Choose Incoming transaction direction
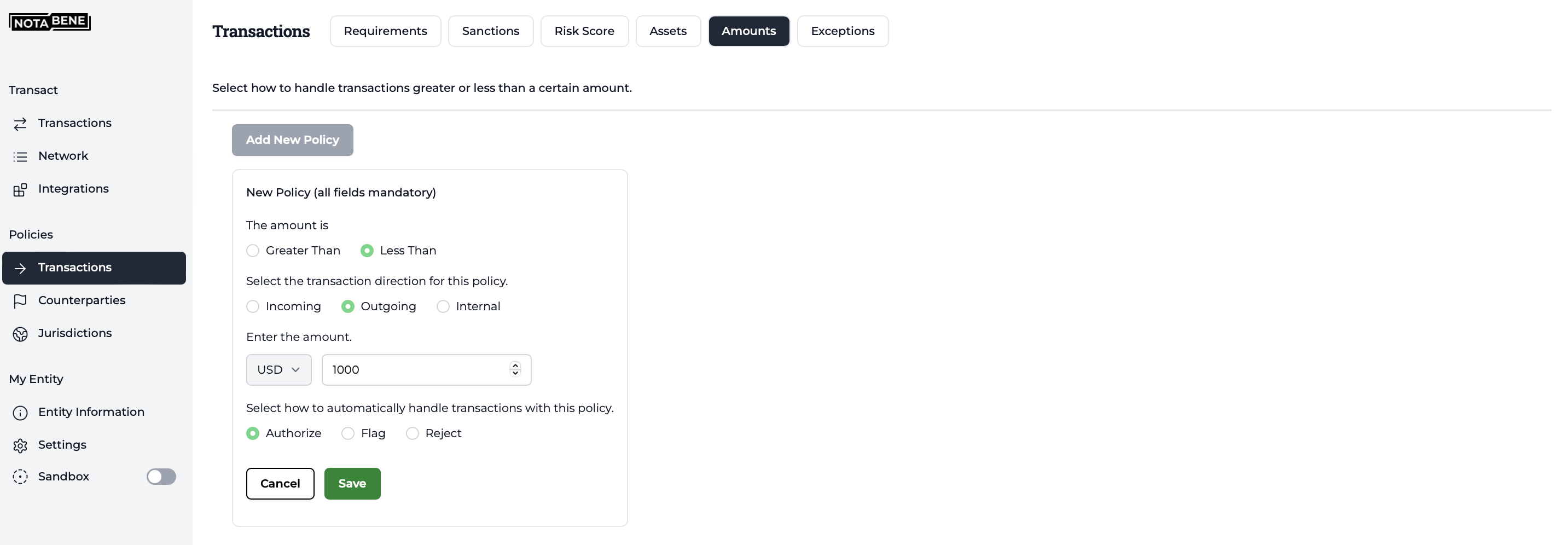This screenshot has height=545, width=1568. tap(253, 306)
